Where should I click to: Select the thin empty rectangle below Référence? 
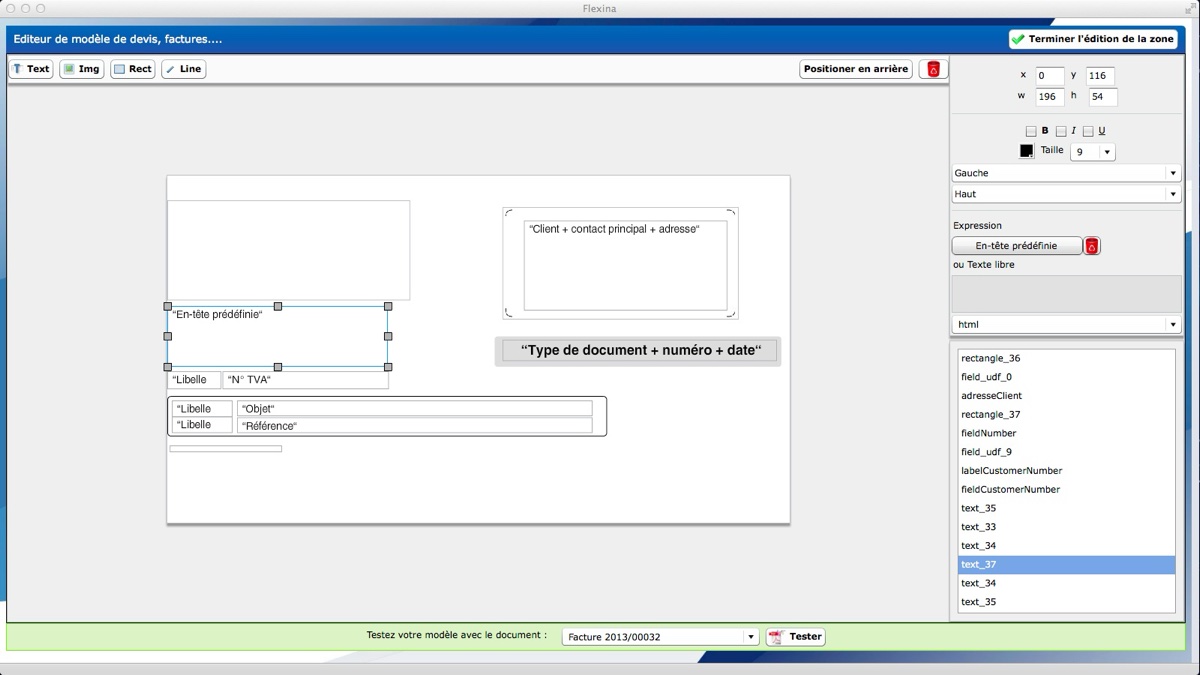click(x=226, y=449)
